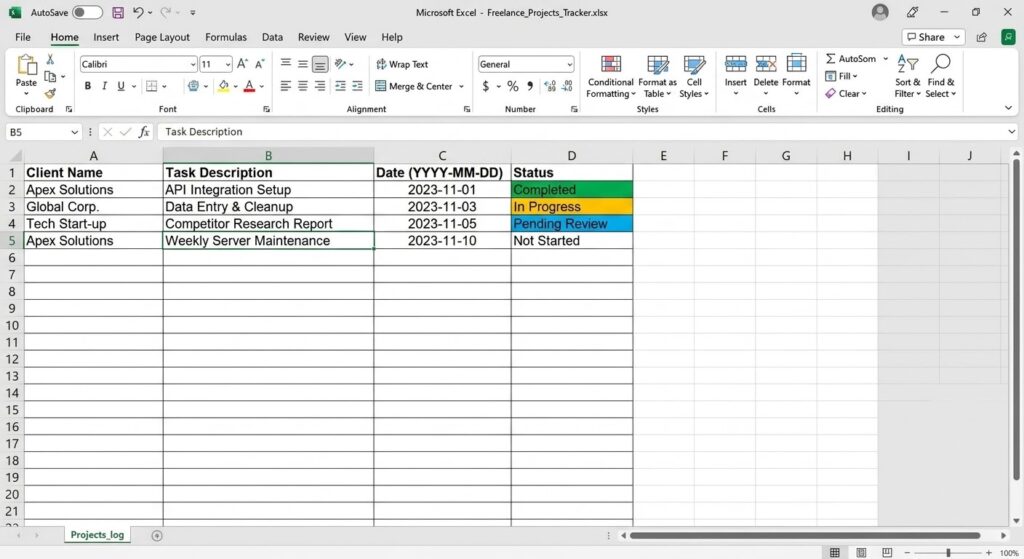Click the Cell Styles icon

[x=694, y=64]
